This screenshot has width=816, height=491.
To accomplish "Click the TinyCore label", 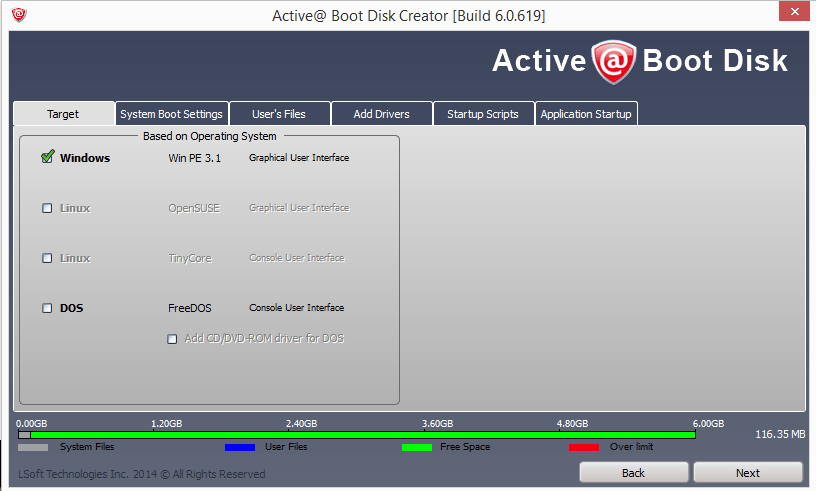I will pyautogui.click(x=190, y=258).
